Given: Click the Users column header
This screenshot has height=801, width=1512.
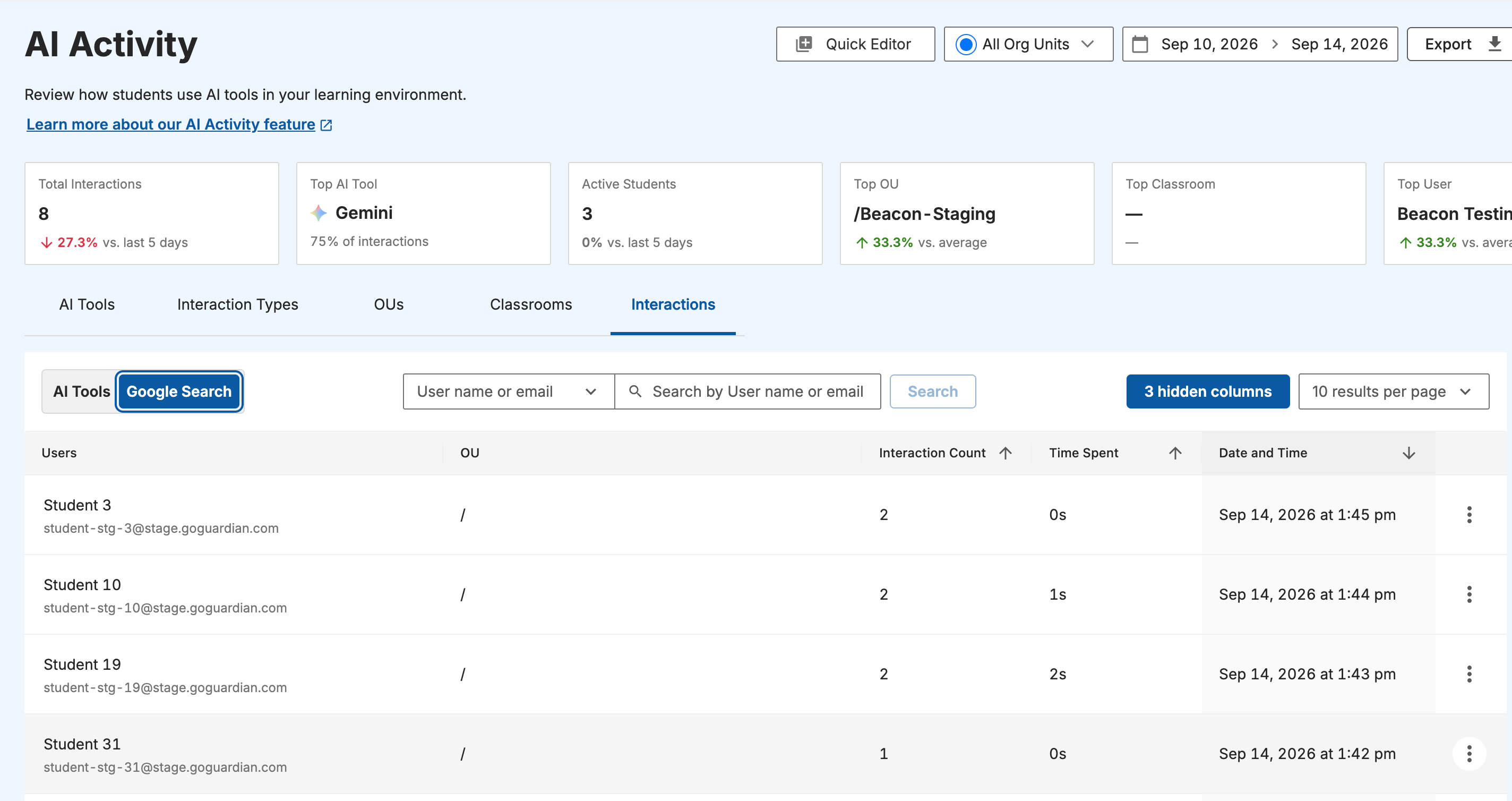Looking at the screenshot, I should click(59, 453).
